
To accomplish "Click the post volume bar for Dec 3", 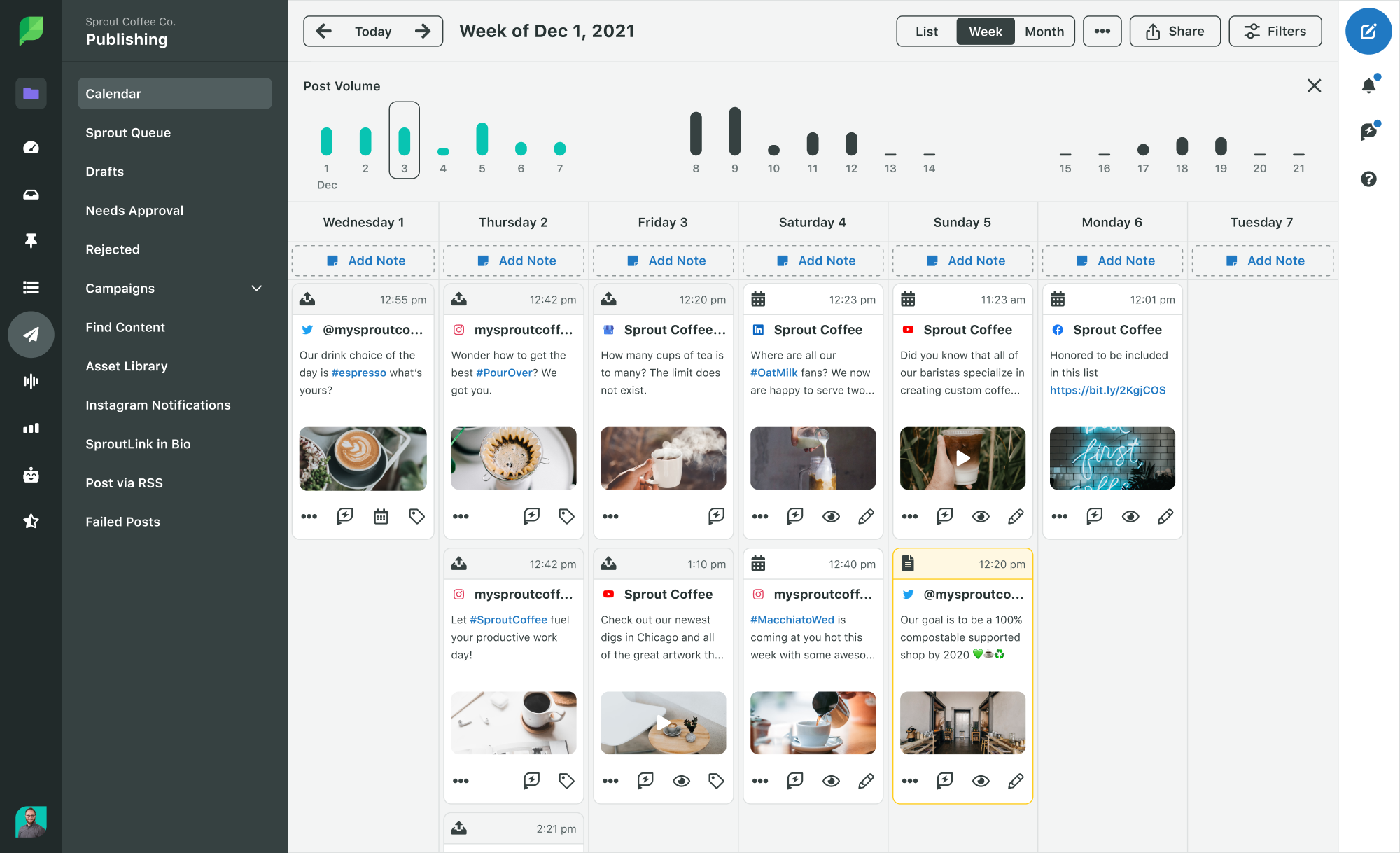I will (404, 139).
